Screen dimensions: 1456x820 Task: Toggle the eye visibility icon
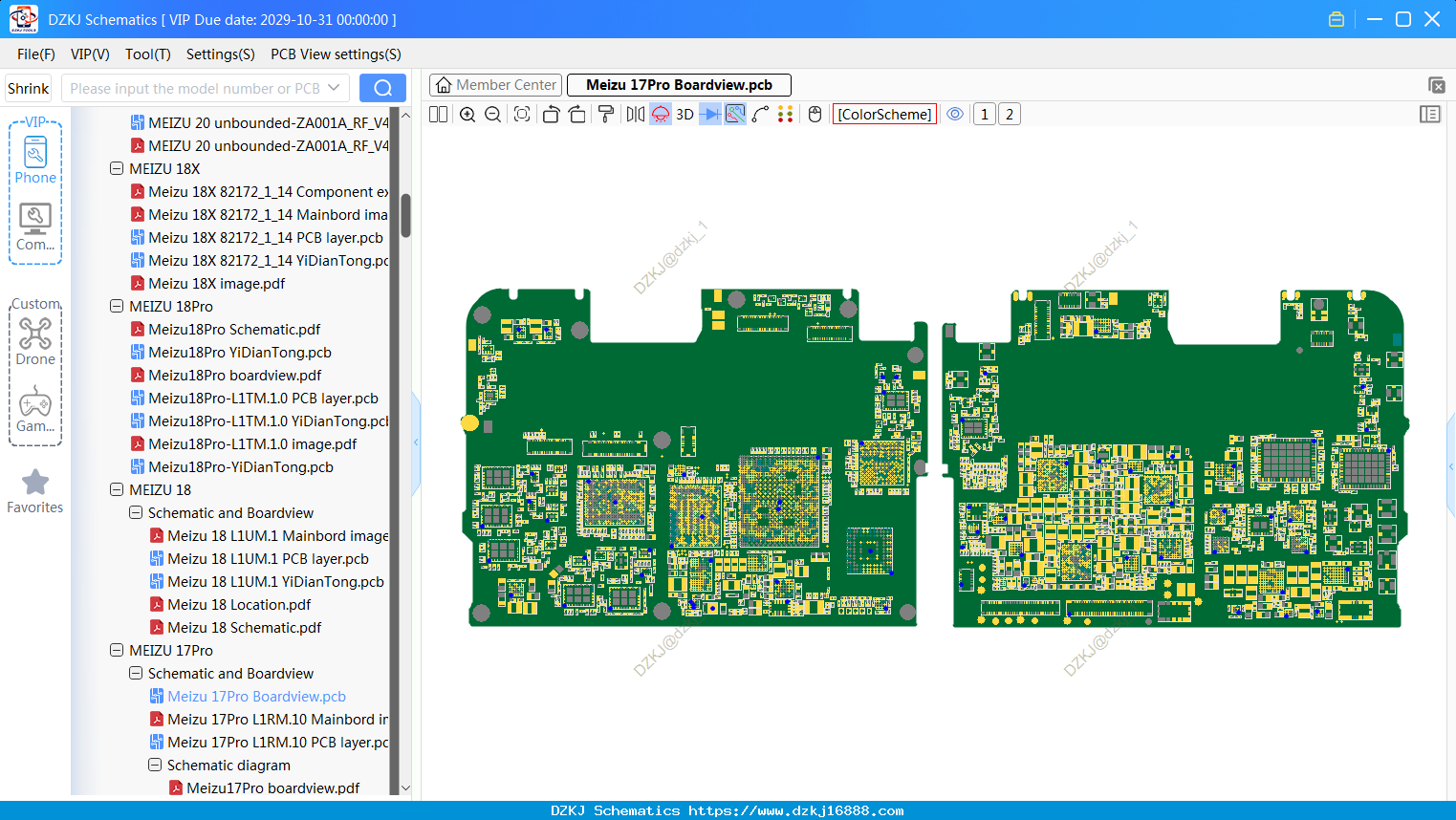(955, 115)
